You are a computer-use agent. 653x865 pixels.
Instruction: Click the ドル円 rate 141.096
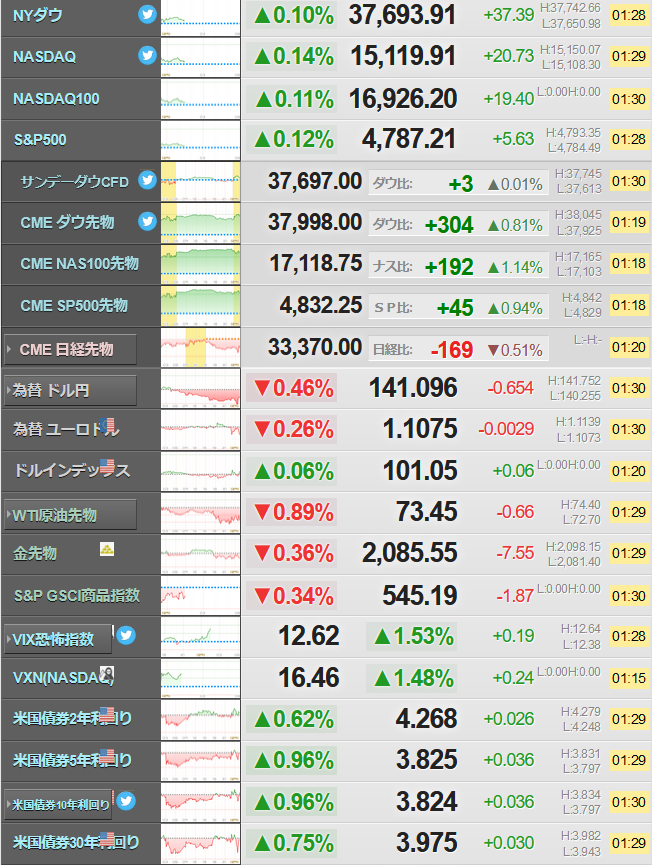tap(413, 388)
